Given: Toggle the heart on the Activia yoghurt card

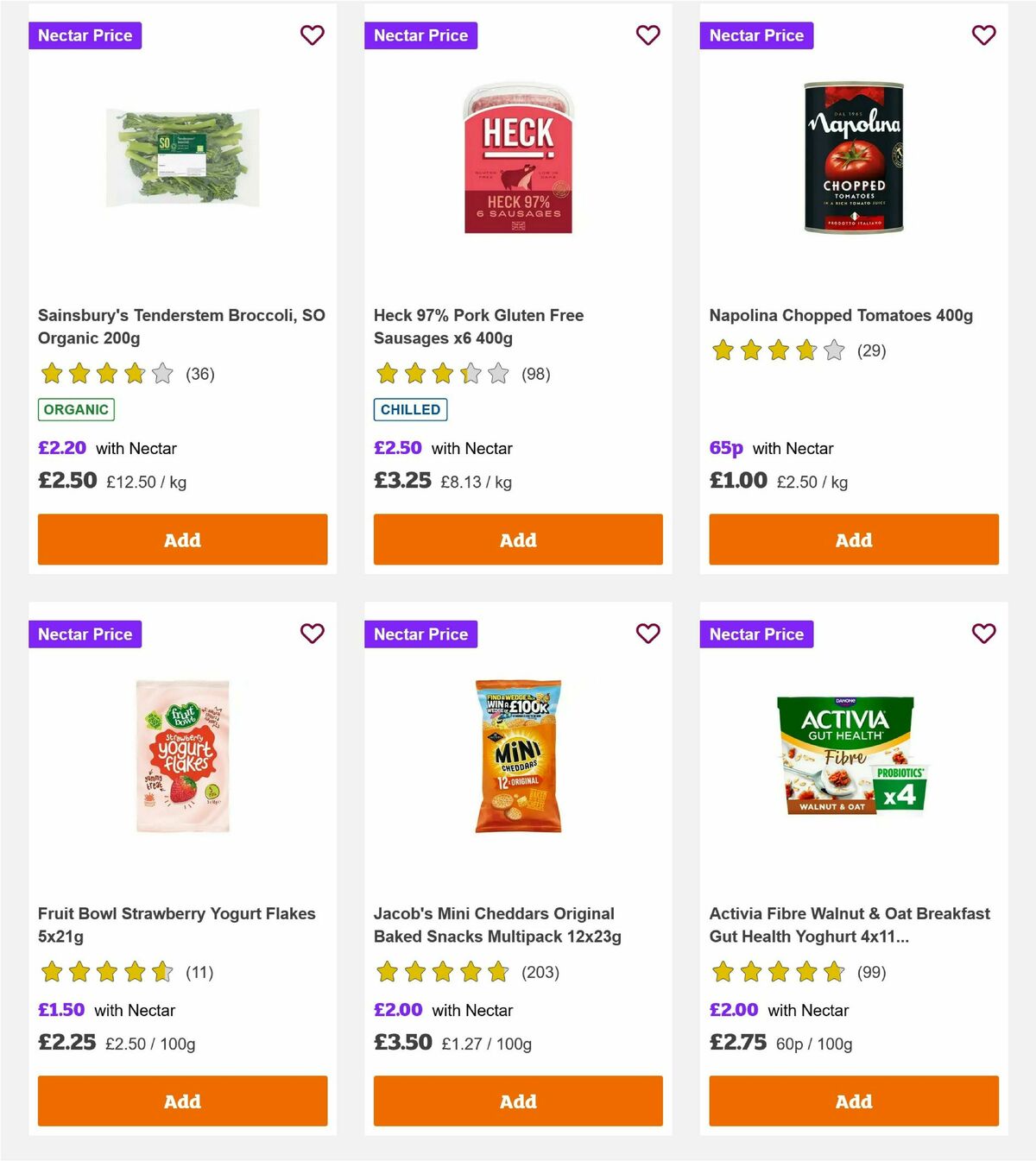Looking at the screenshot, I should tap(983, 633).
